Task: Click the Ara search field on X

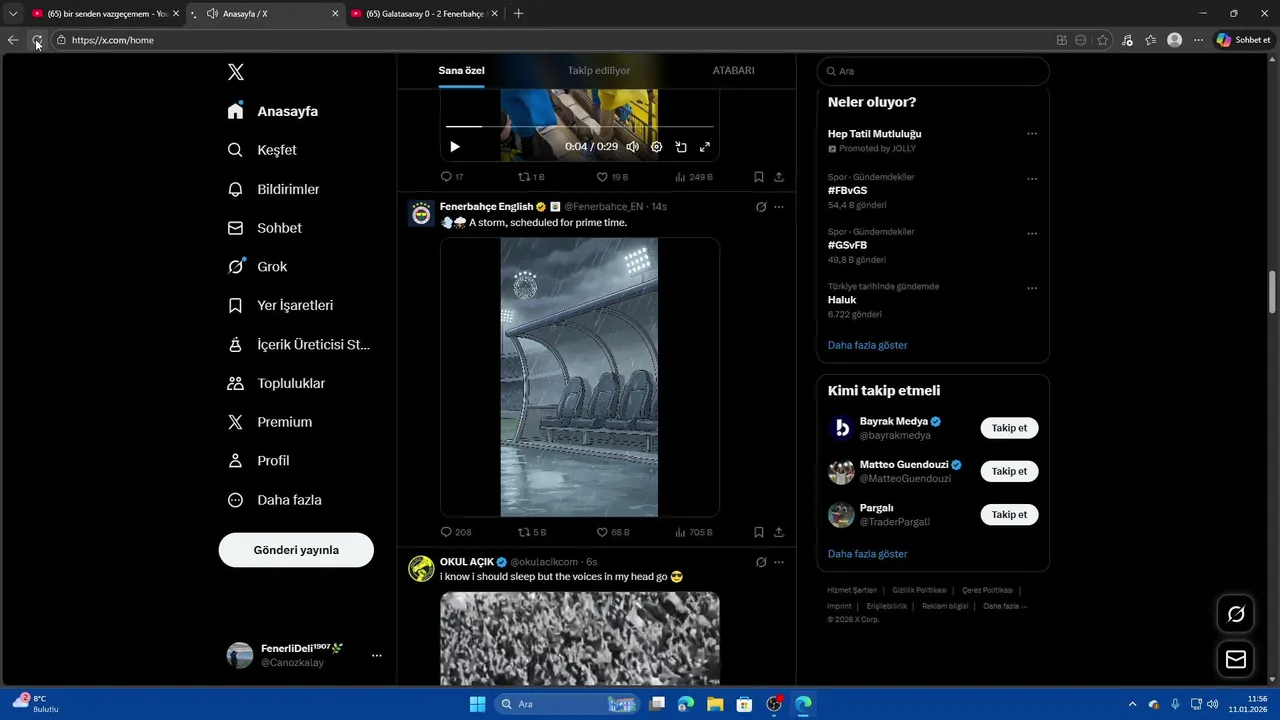Action: 933,72
